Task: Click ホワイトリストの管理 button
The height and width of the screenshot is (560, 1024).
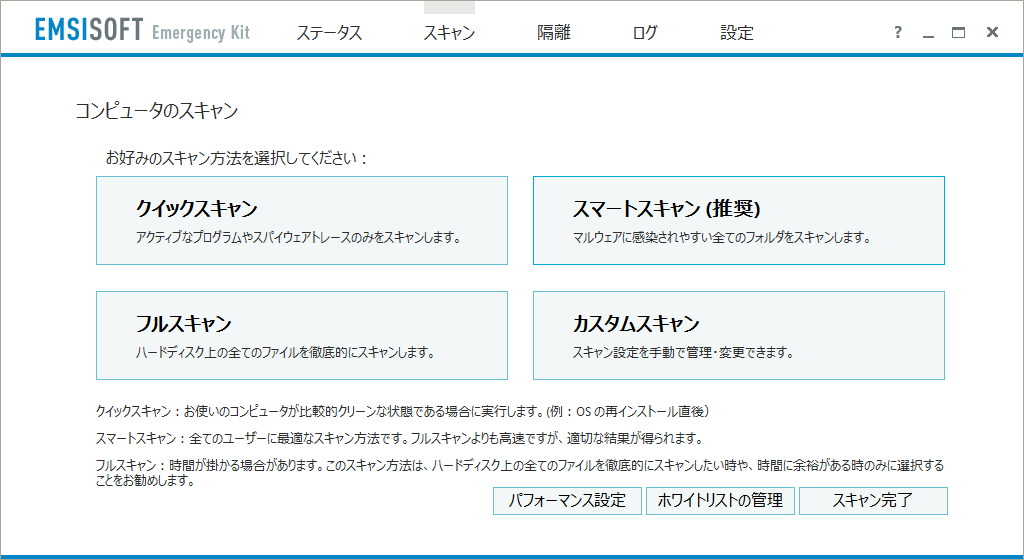Action: (x=720, y=501)
